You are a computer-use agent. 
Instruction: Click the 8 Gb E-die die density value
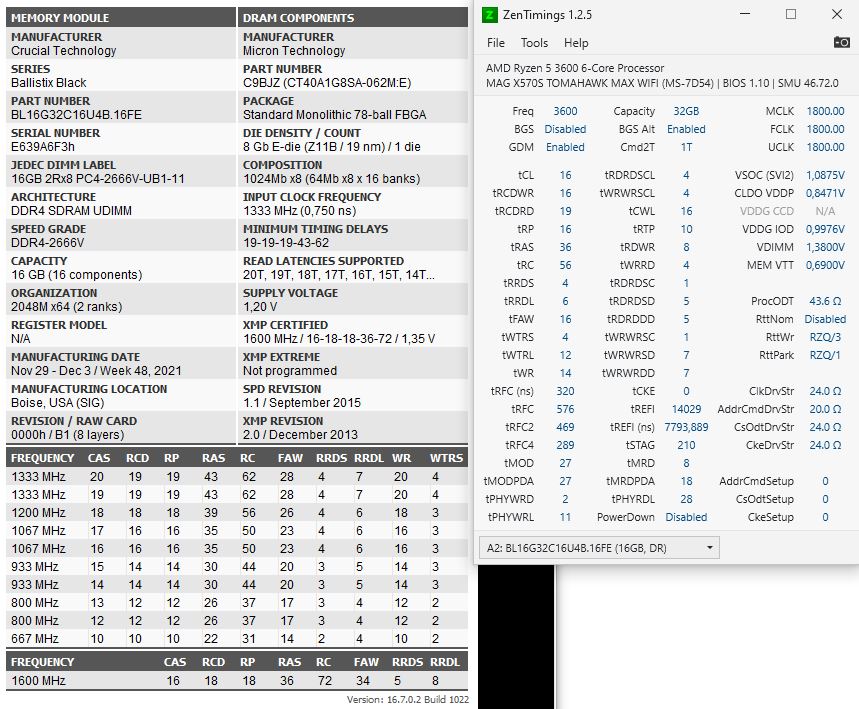[x=331, y=147]
